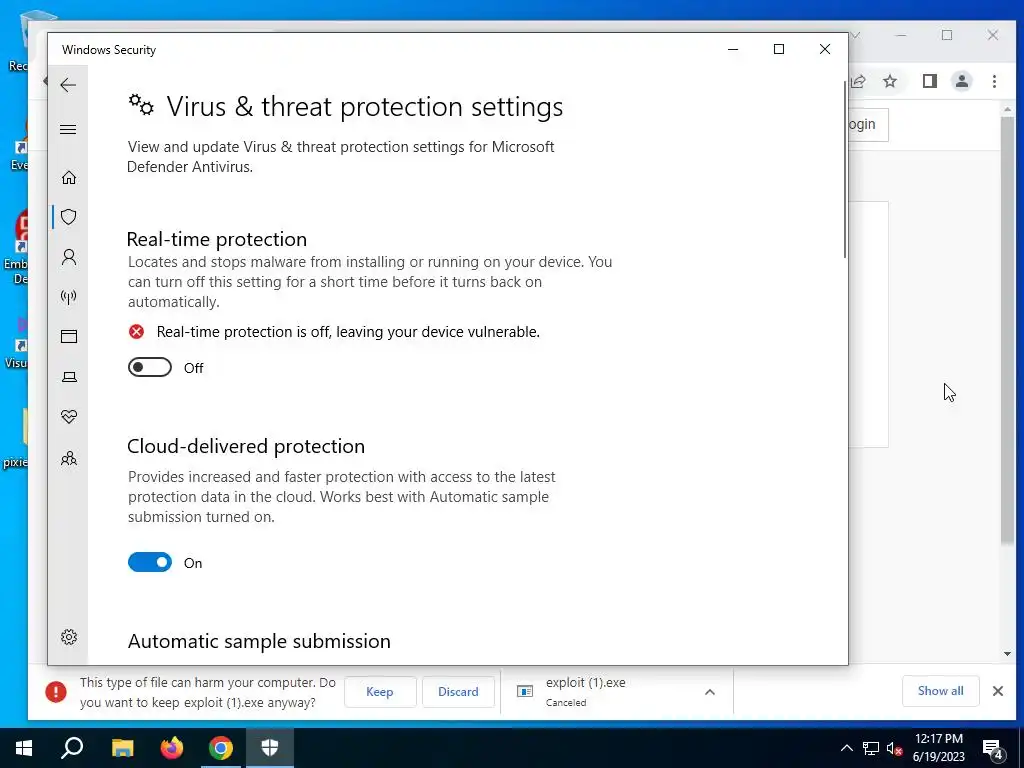Viewport: 1024px width, 768px height.
Task: Click the Windows Security window scrollbar thumb
Action: pyautogui.click(x=845, y=170)
